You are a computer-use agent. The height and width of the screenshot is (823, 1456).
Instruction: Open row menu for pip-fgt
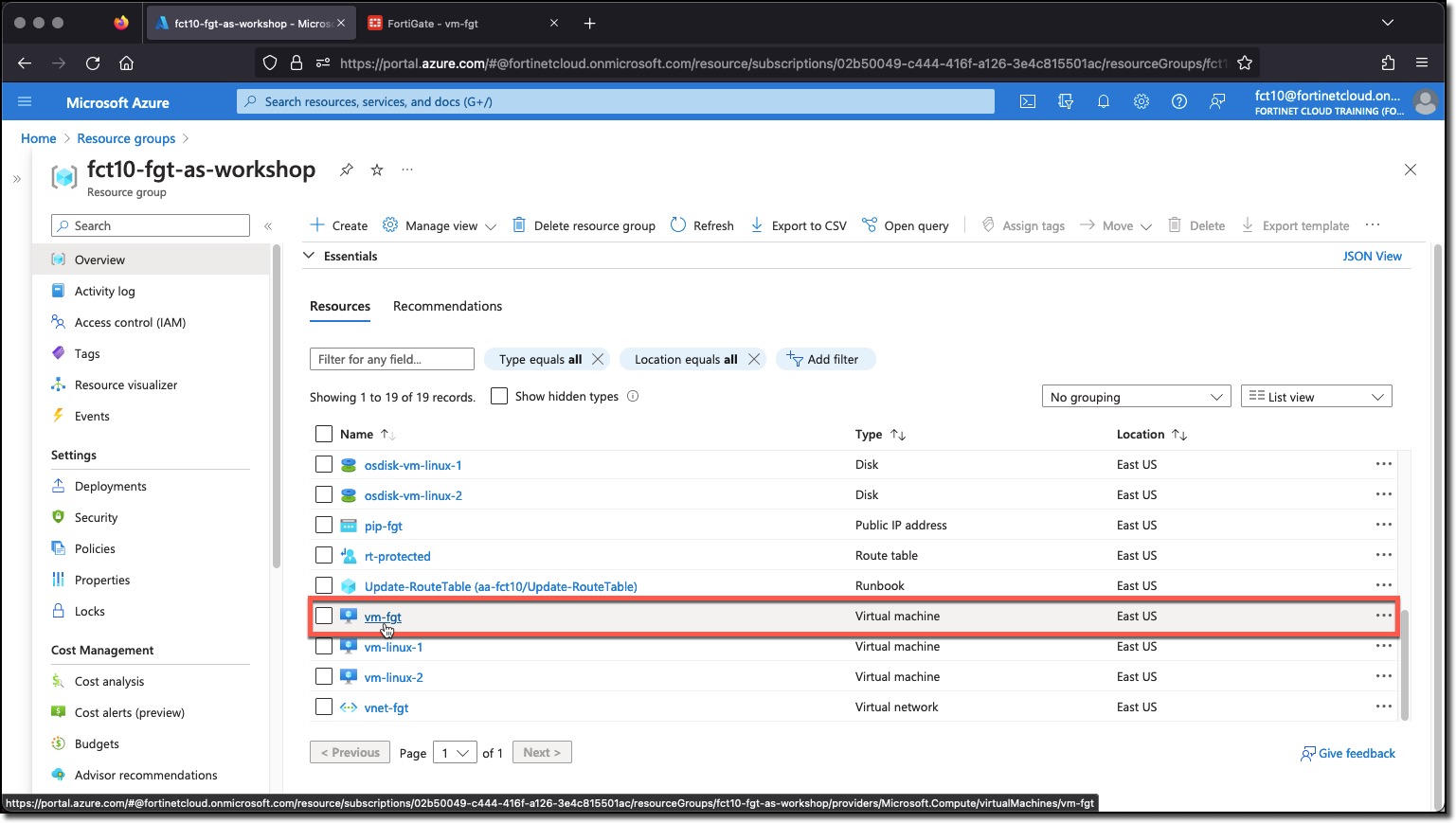point(1384,525)
